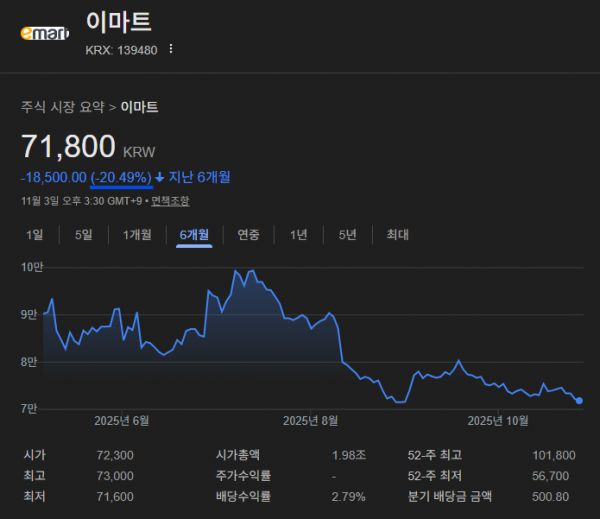Open the three-dot more options menu
This screenshot has height=519, width=600.
tap(171, 49)
